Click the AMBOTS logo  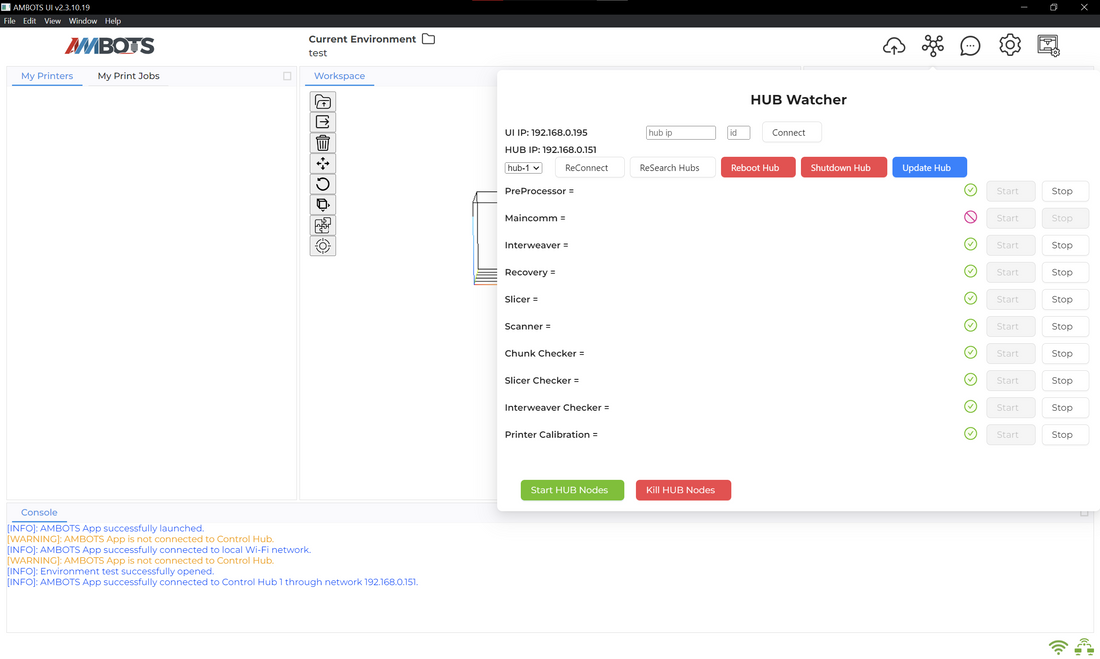[x=109, y=46]
